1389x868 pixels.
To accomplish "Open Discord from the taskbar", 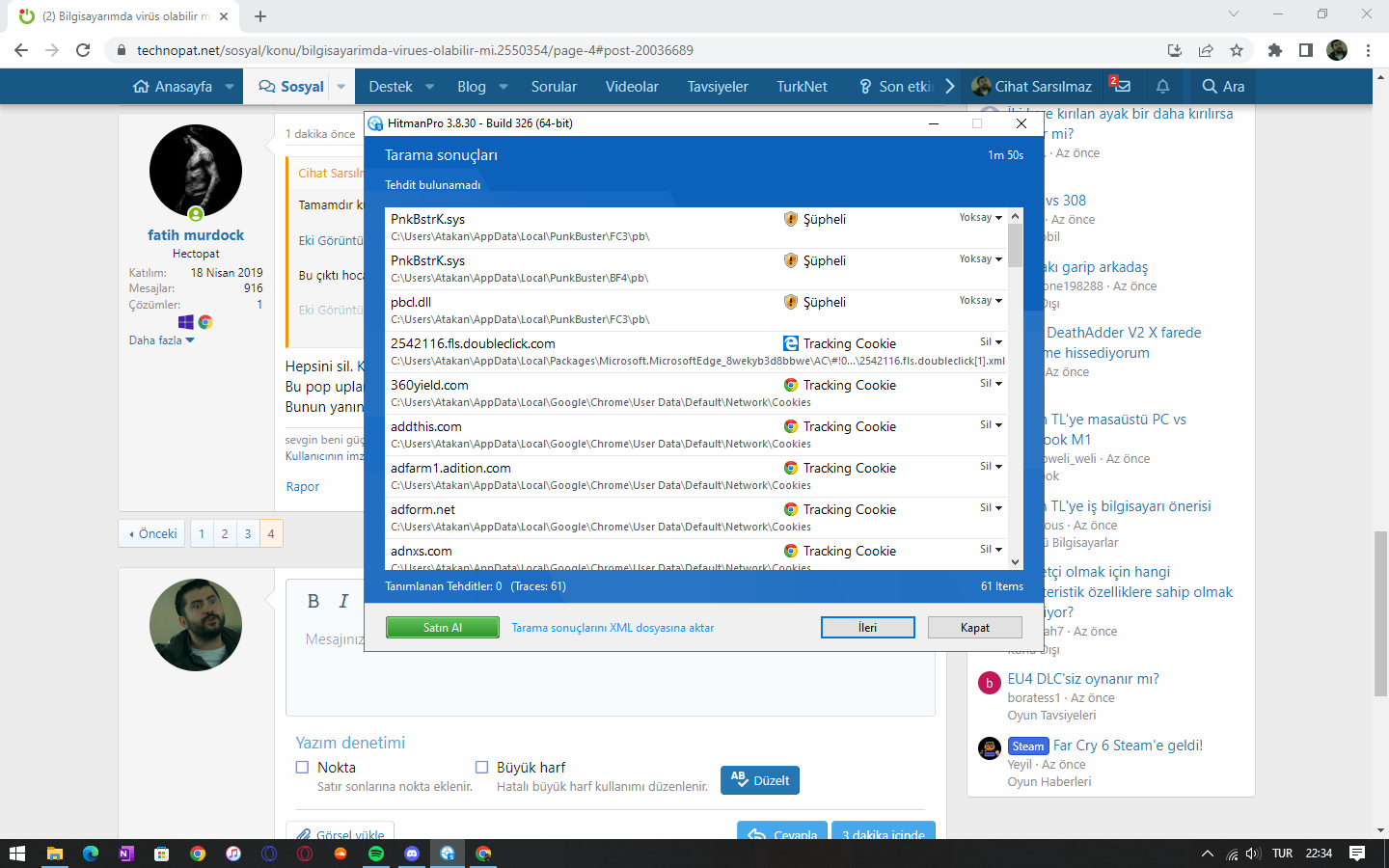I will click(x=412, y=854).
